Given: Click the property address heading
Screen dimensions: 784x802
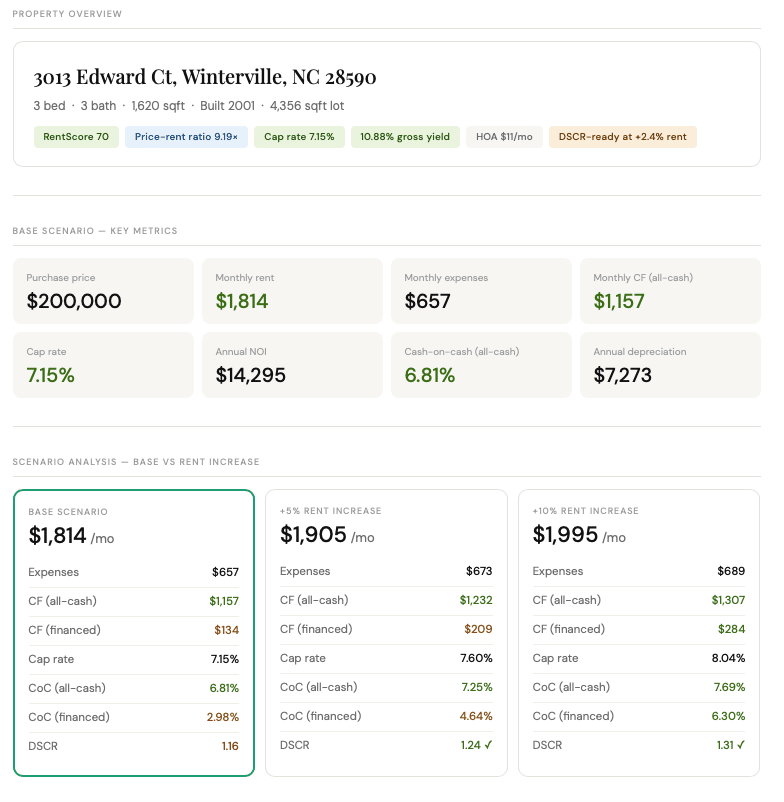Looking at the screenshot, I should click(x=205, y=78).
